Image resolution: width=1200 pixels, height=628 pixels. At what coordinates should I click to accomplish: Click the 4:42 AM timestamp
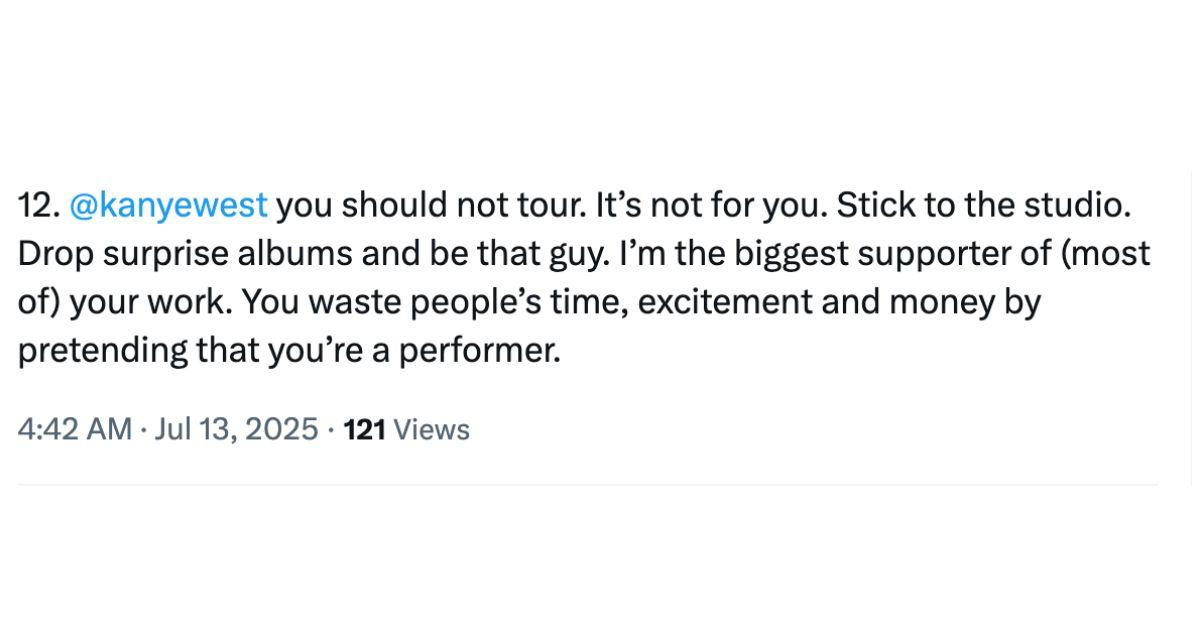75,430
